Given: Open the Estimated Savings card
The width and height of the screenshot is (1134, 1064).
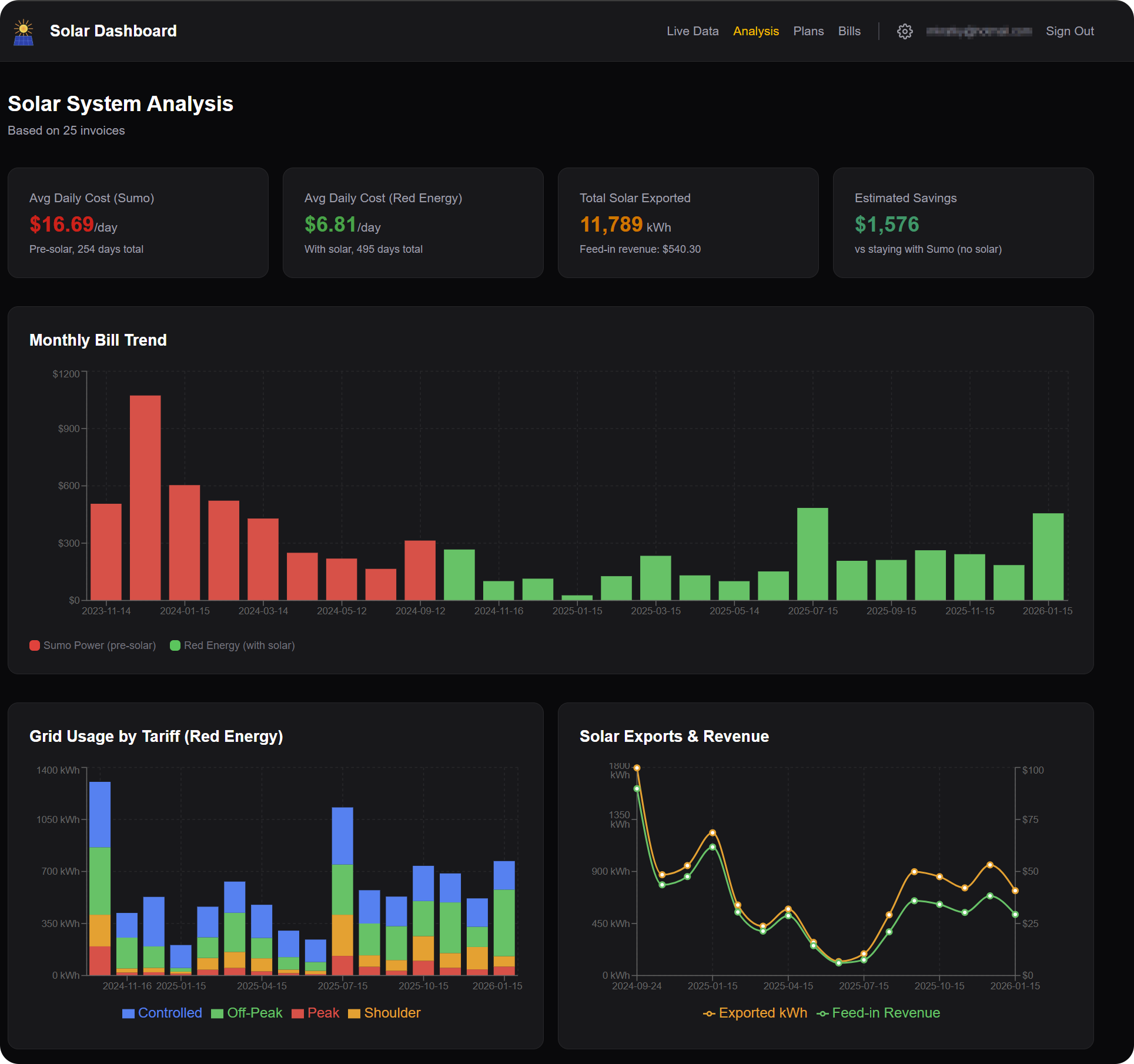Looking at the screenshot, I should 963,223.
